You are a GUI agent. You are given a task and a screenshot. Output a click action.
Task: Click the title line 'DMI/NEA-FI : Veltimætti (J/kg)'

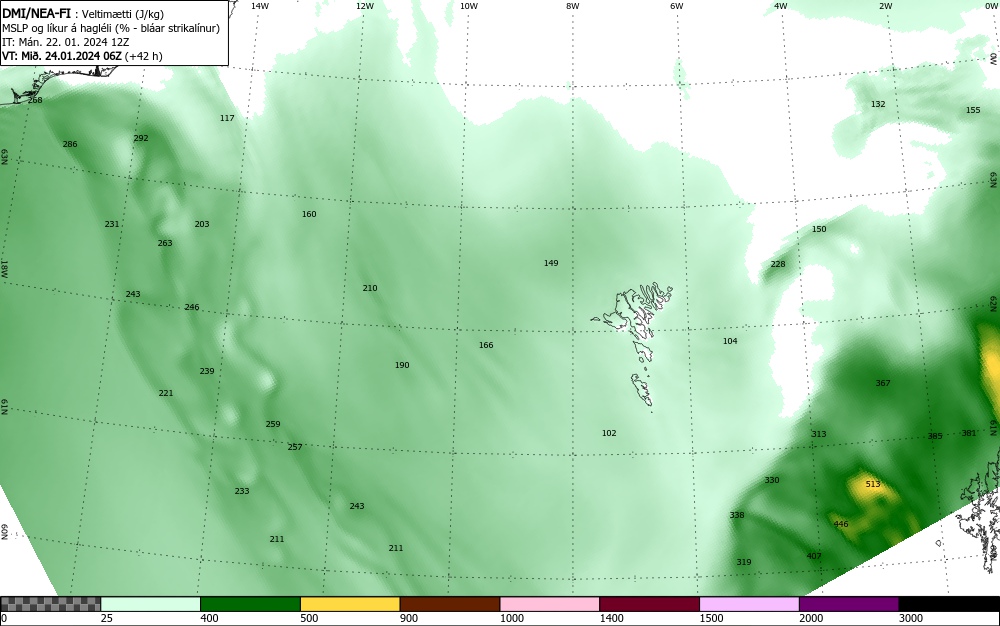[x=83, y=14]
